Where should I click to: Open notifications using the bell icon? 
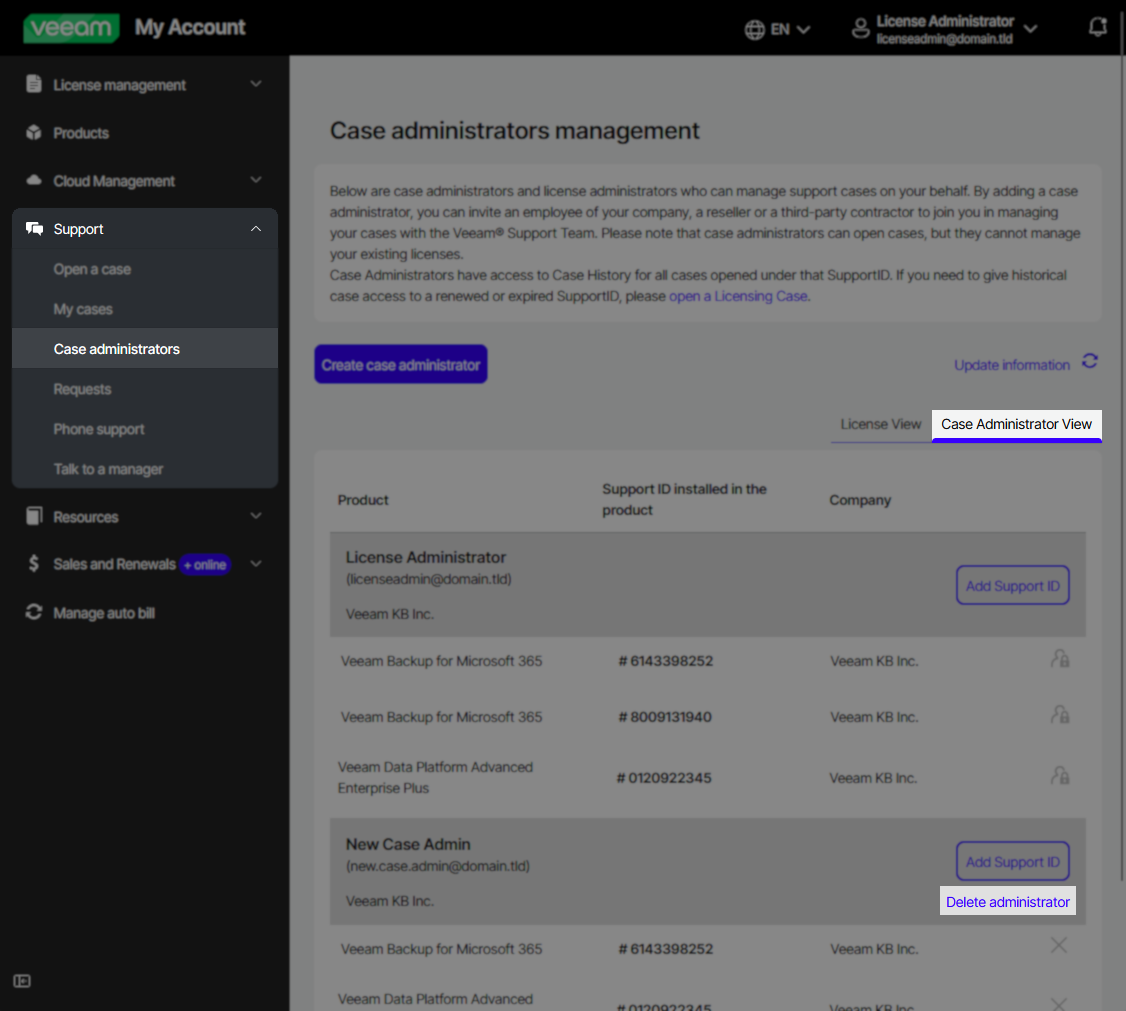coord(1097,27)
